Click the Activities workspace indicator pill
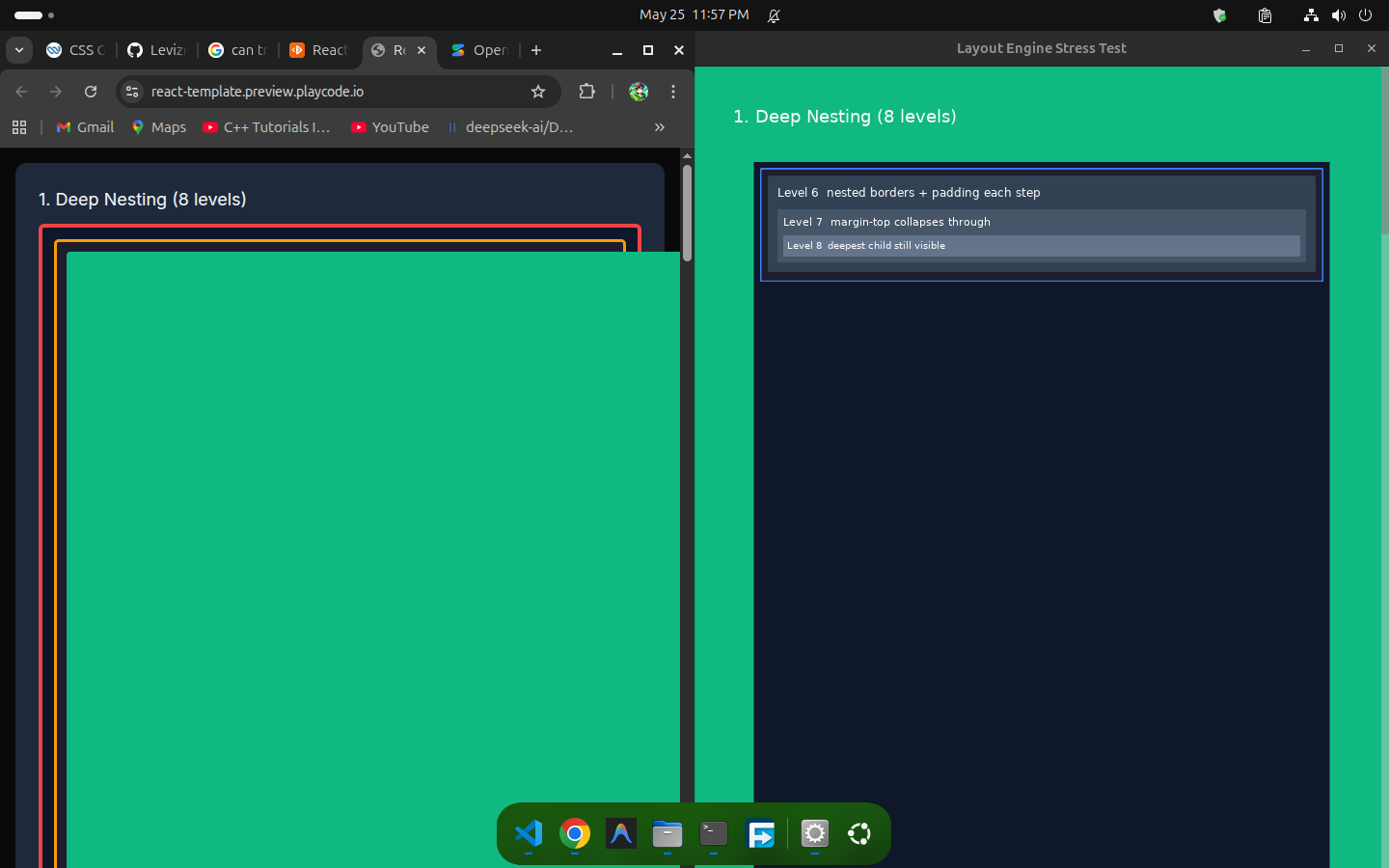The height and width of the screenshot is (868, 1389). point(28,15)
